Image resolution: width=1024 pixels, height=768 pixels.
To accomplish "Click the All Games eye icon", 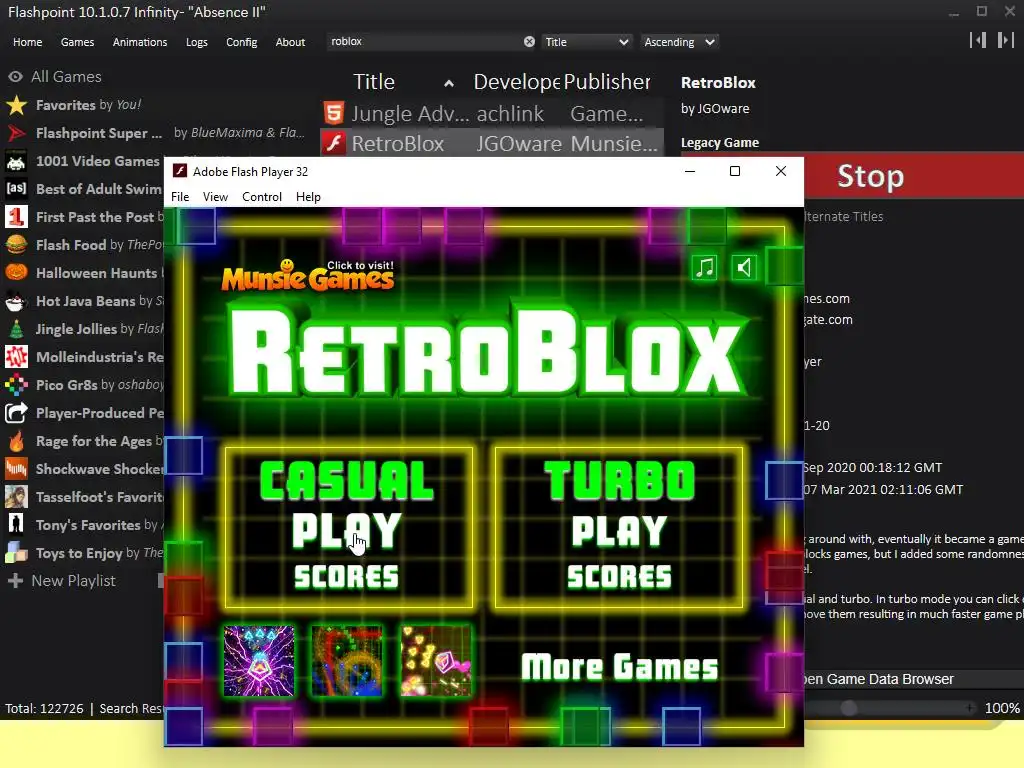I will (x=16, y=76).
